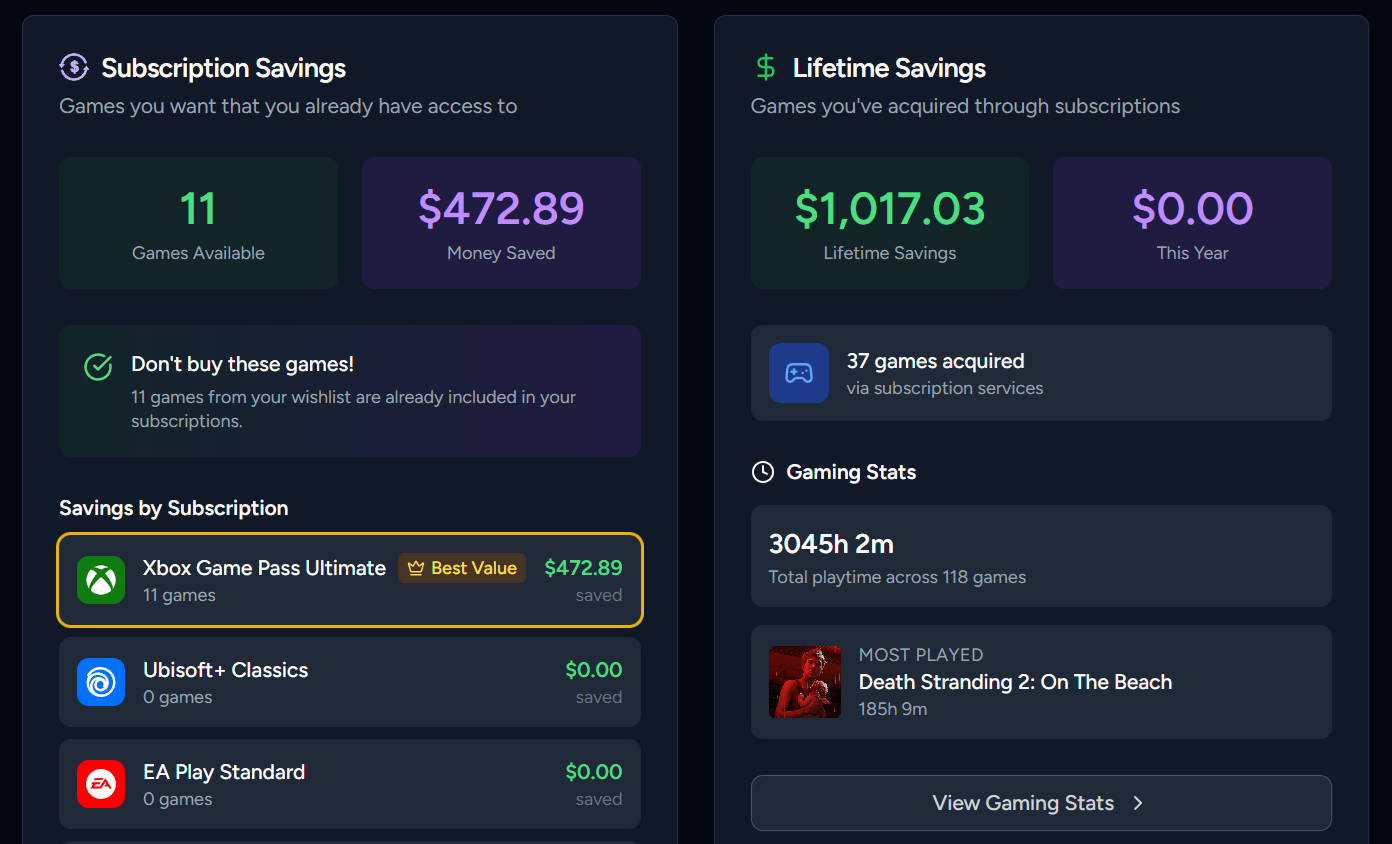Click the green checkmark beside Don't buy these games
Image resolution: width=1392 pixels, height=844 pixels.
[x=97, y=367]
